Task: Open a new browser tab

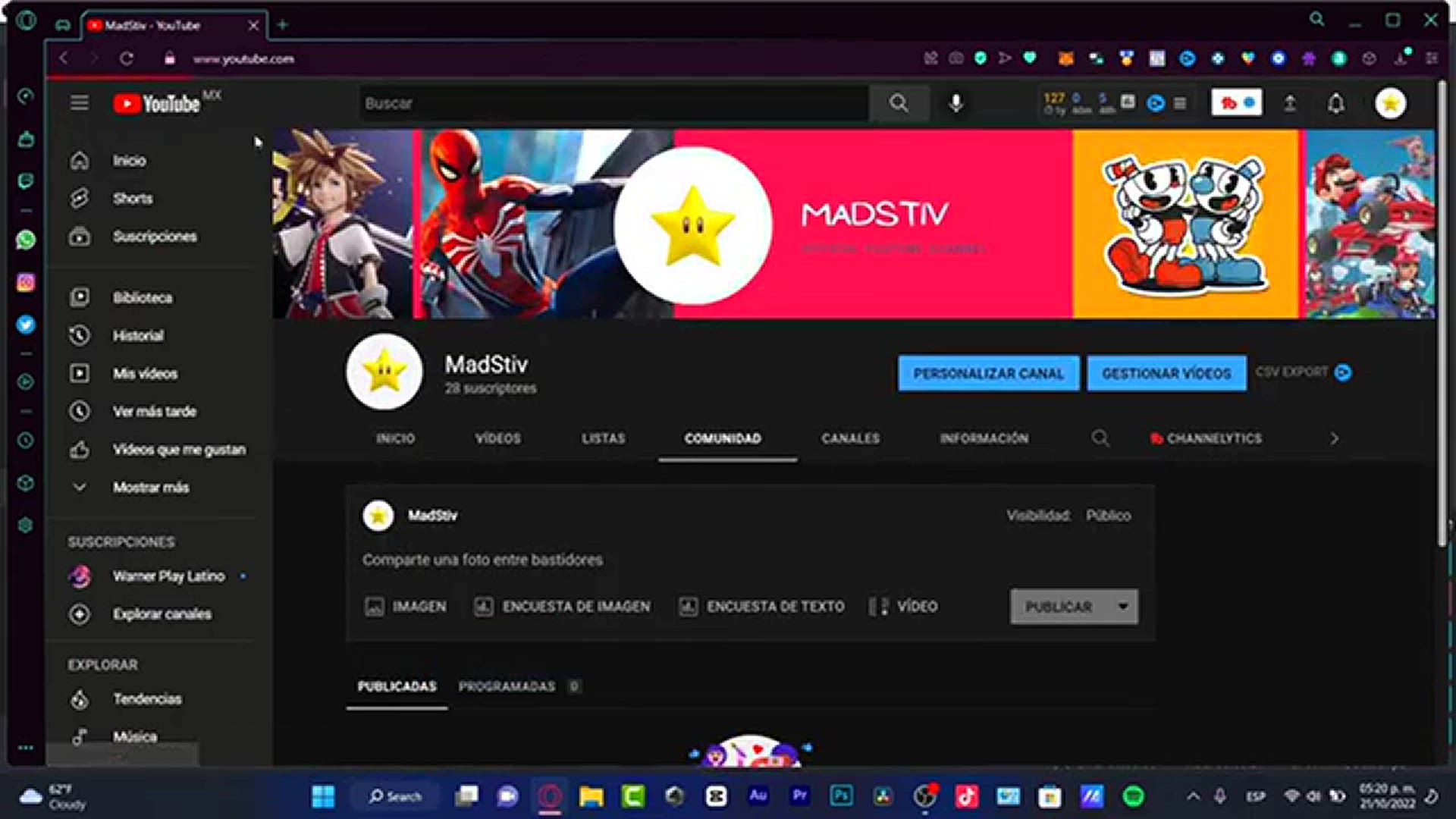Action: click(x=282, y=25)
